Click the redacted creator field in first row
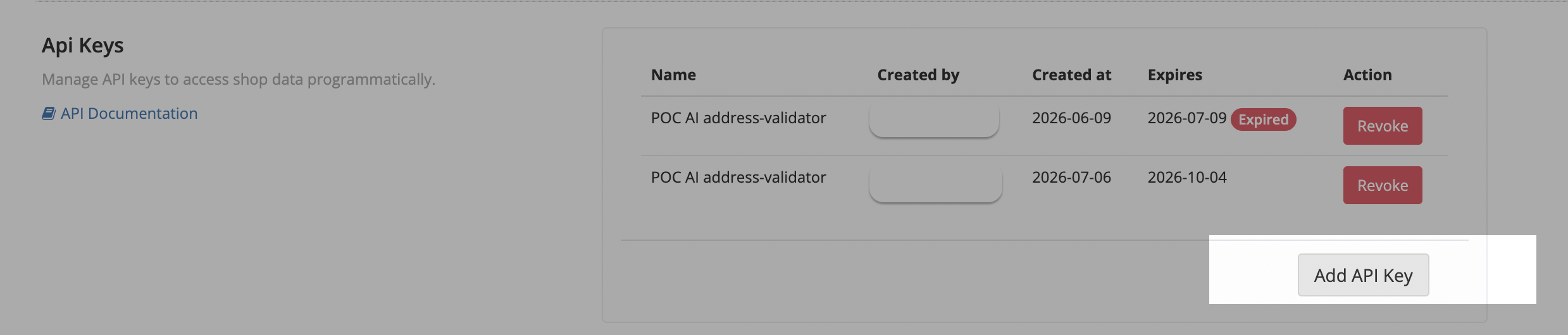The height and width of the screenshot is (335, 1568). coord(934,120)
